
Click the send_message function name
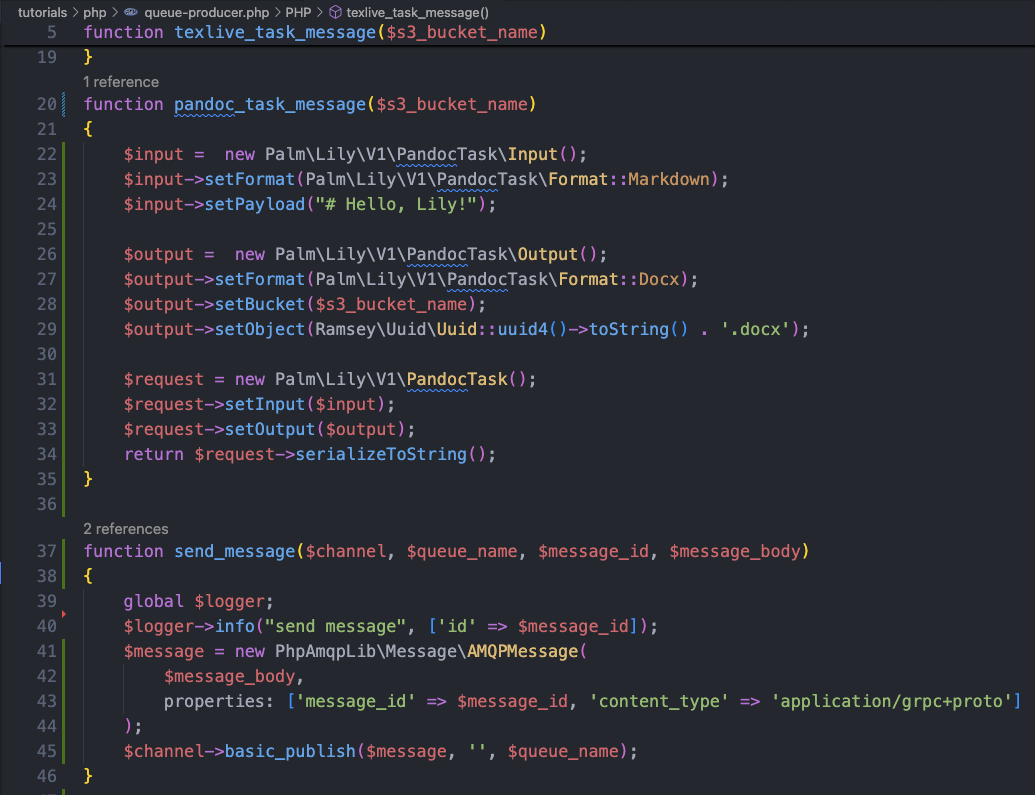(x=234, y=551)
